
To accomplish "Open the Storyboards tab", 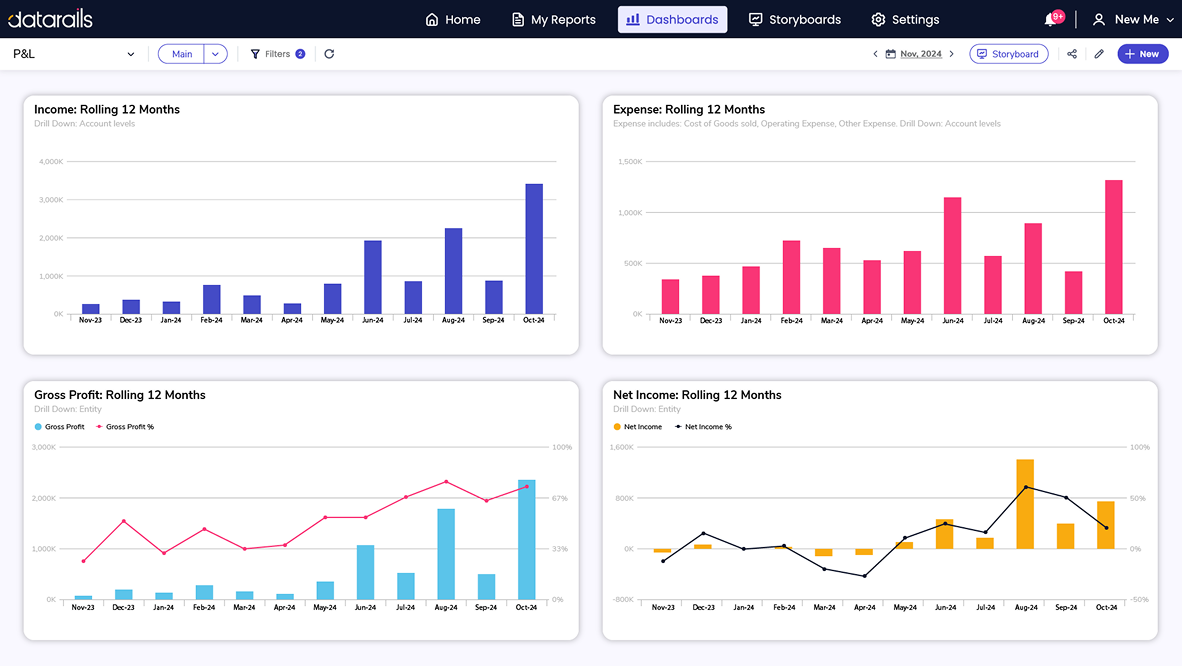I will [x=795, y=20].
